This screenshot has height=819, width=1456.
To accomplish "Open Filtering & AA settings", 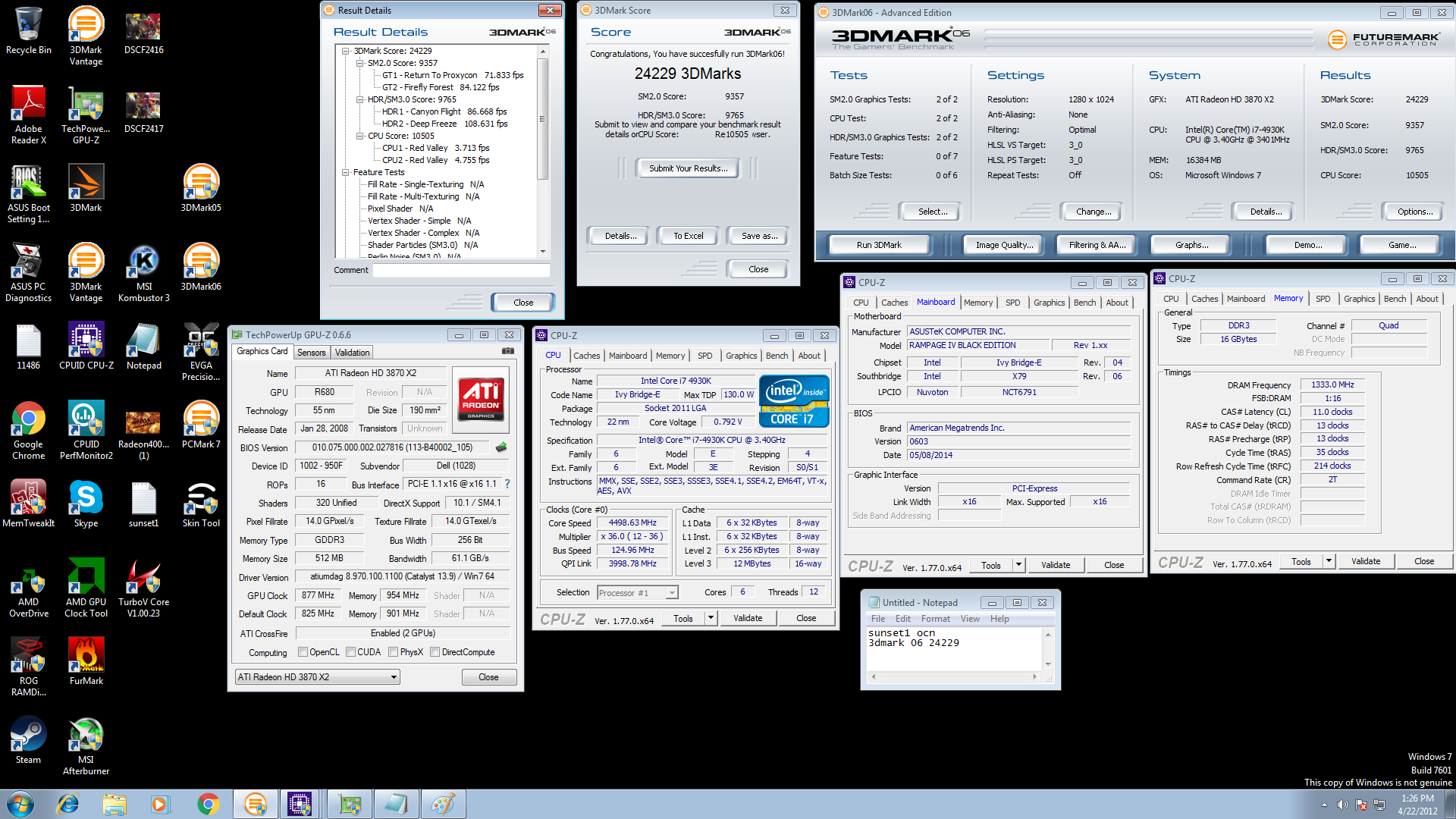I will click(1097, 245).
